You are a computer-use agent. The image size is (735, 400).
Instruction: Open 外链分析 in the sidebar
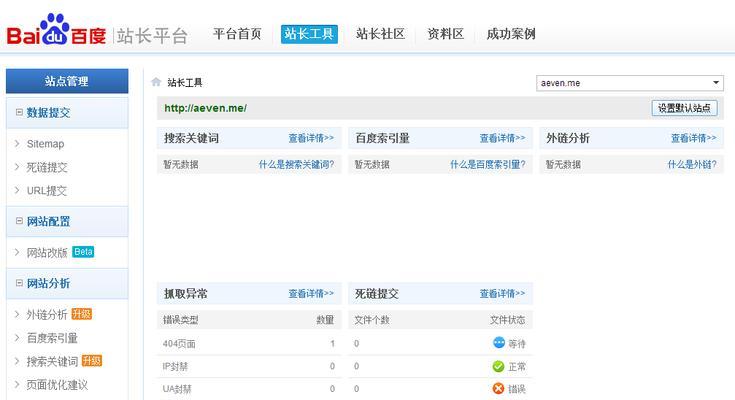click(47, 314)
